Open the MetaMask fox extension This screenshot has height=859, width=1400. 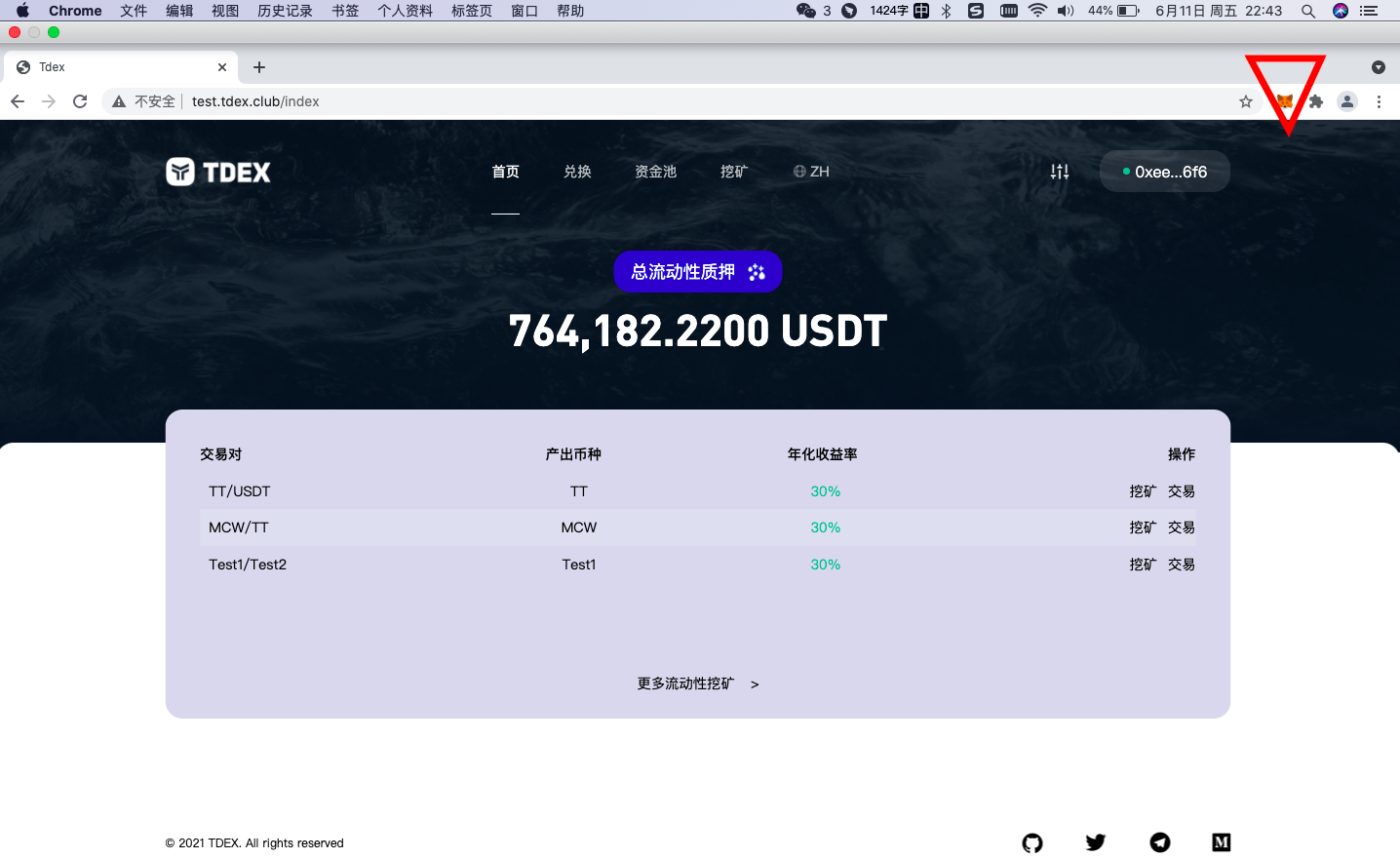coord(1285,101)
